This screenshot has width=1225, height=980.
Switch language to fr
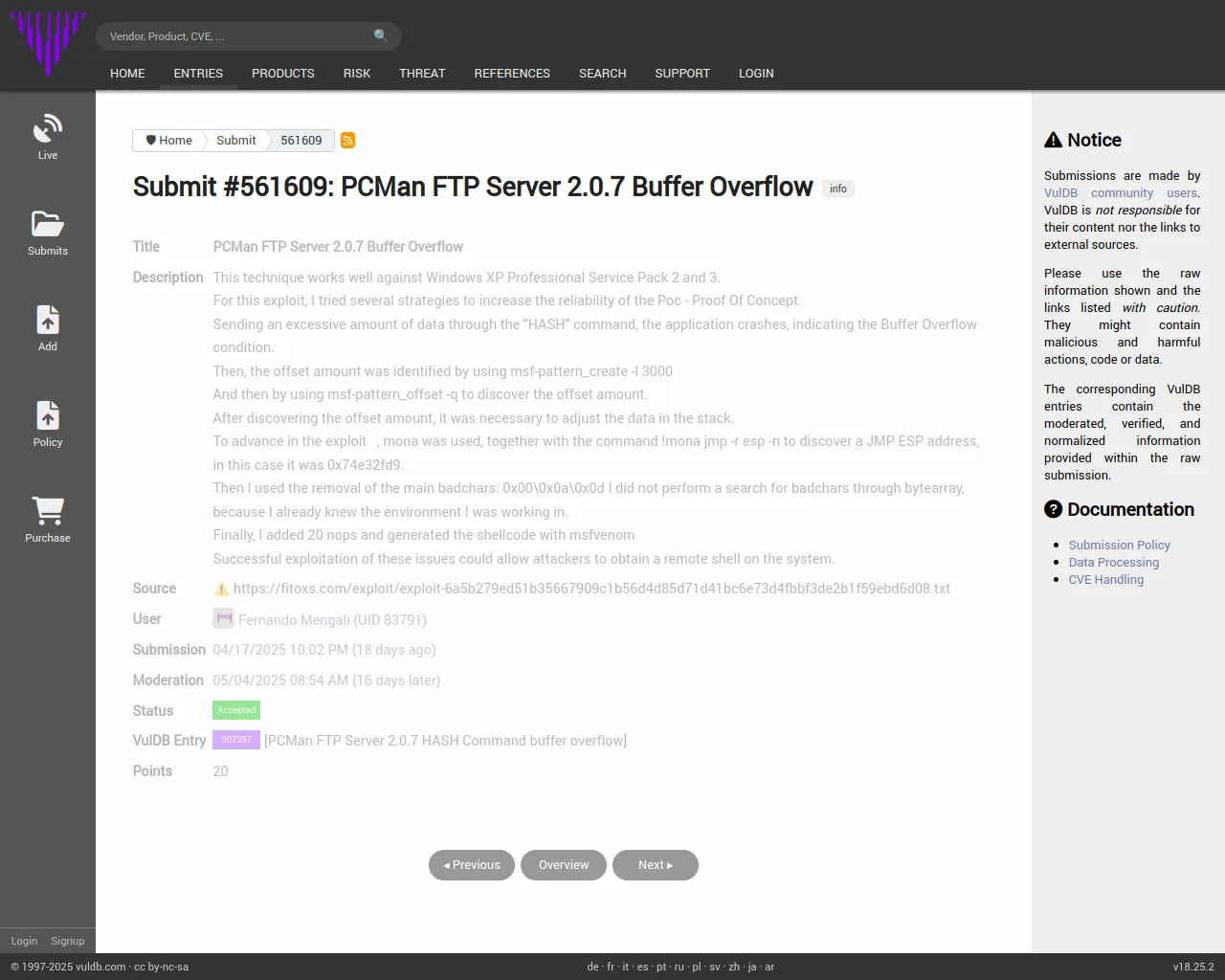[x=611, y=967]
